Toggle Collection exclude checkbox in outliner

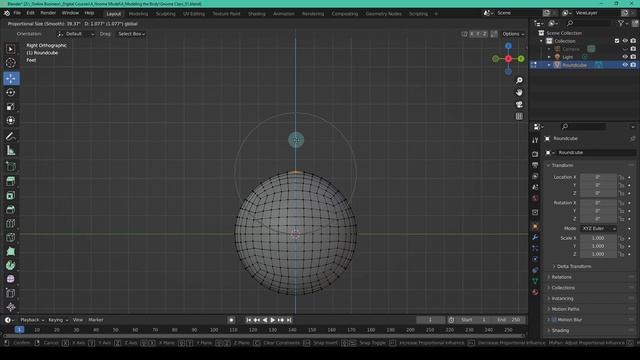617,41
